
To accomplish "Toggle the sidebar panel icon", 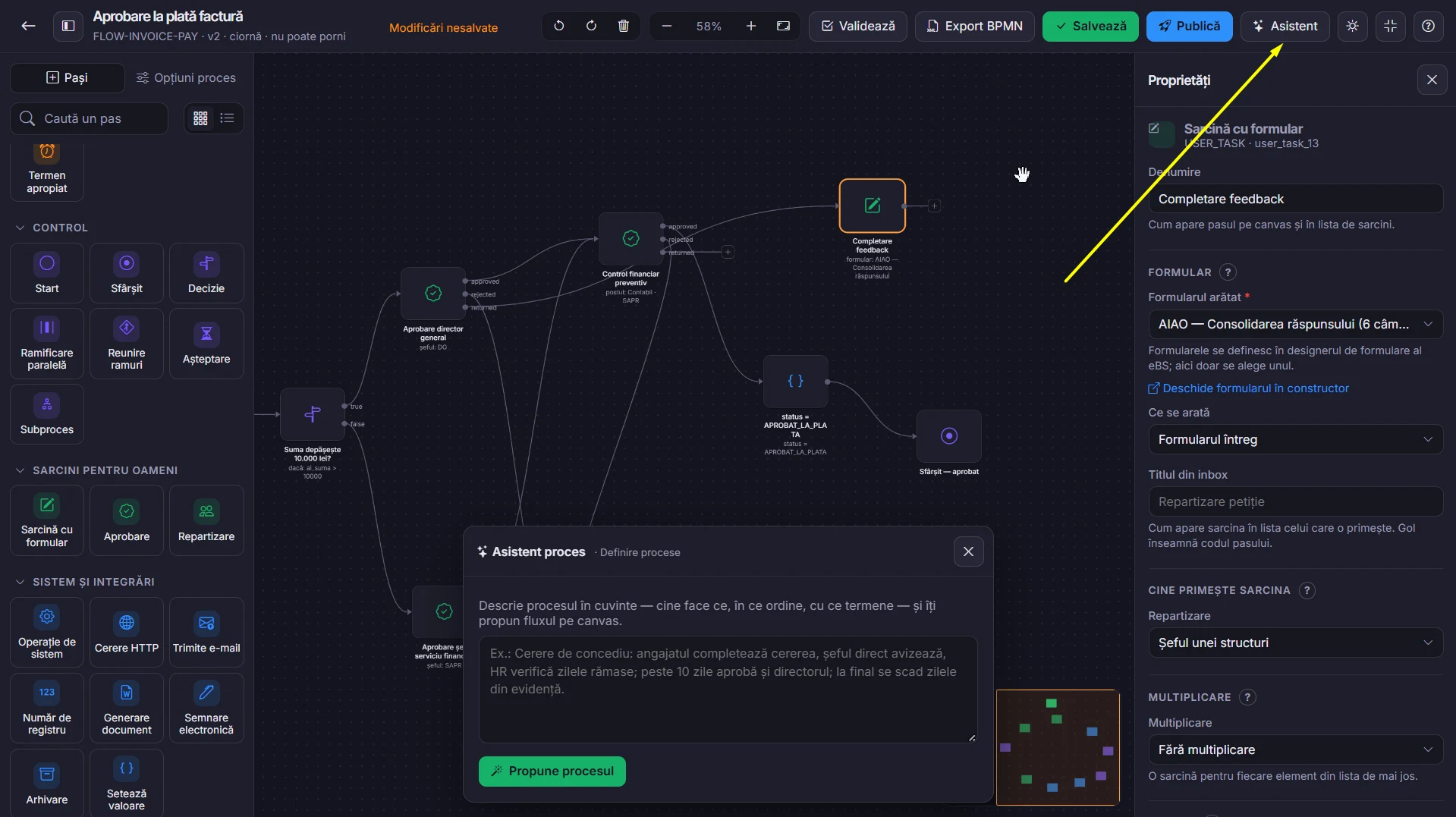I will [x=68, y=26].
